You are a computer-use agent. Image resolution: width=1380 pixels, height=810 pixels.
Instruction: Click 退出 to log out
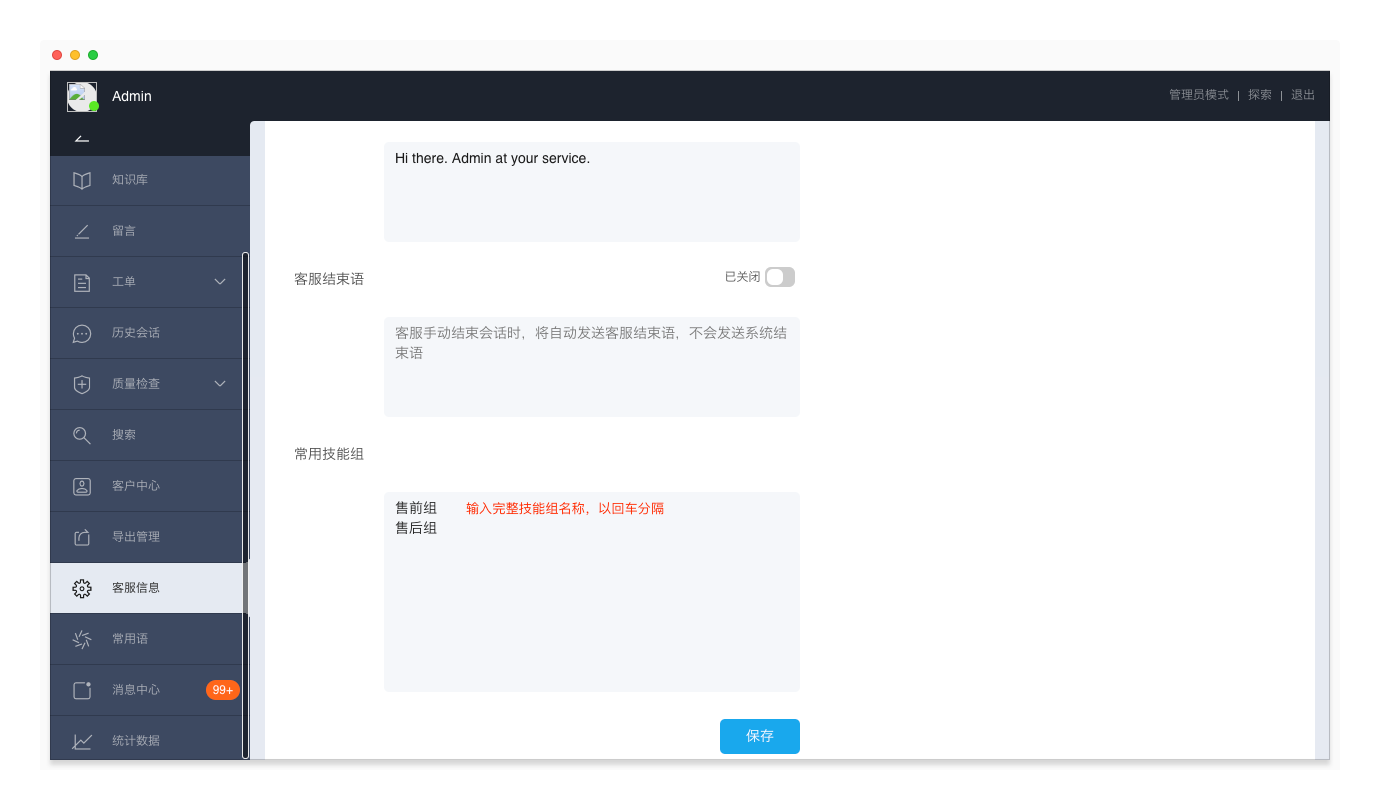coord(1302,94)
